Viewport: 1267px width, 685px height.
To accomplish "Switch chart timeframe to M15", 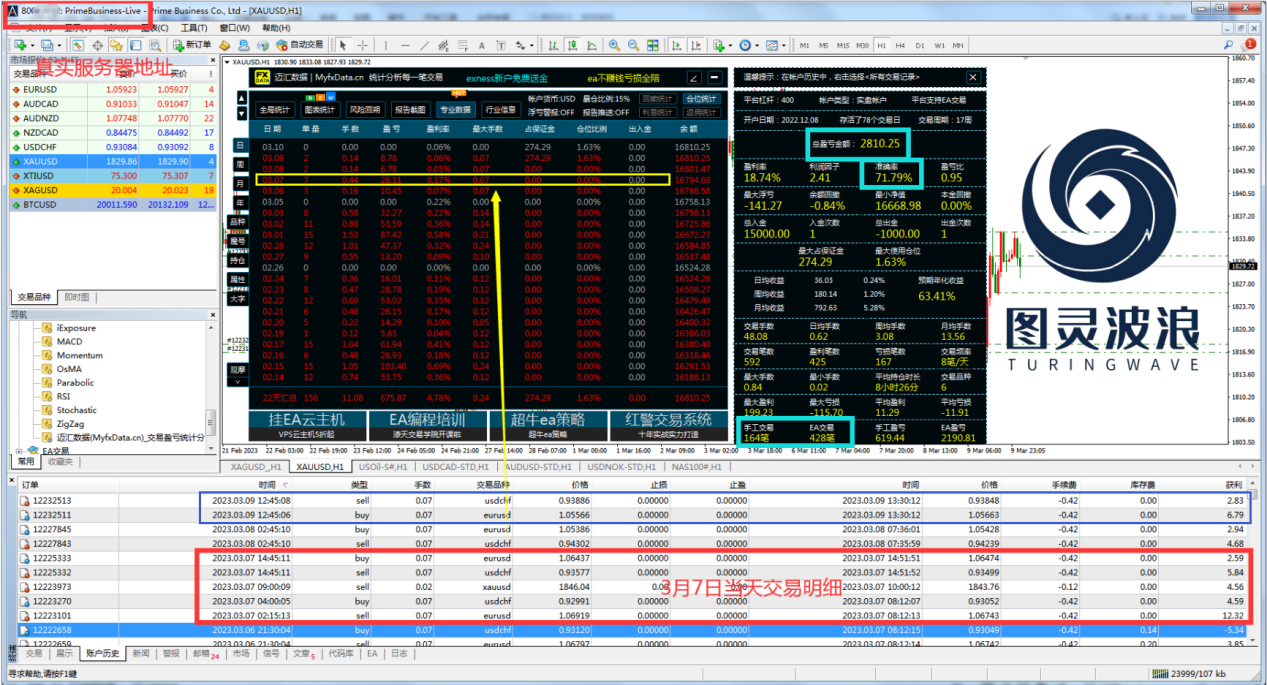I will pyautogui.click(x=843, y=45).
